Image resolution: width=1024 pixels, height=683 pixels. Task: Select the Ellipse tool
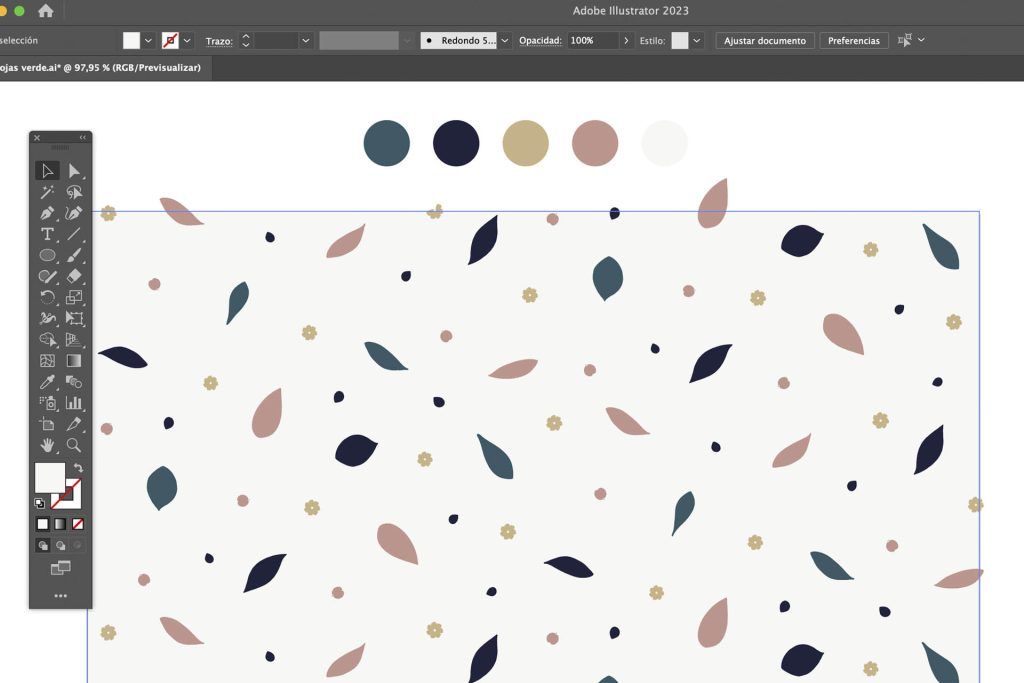47,255
